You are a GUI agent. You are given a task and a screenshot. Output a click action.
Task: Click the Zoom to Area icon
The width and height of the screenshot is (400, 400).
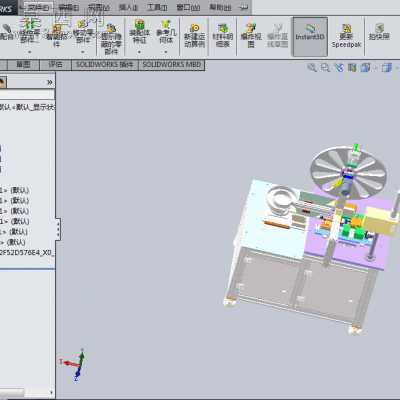pyautogui.click(x=325, y=68)
